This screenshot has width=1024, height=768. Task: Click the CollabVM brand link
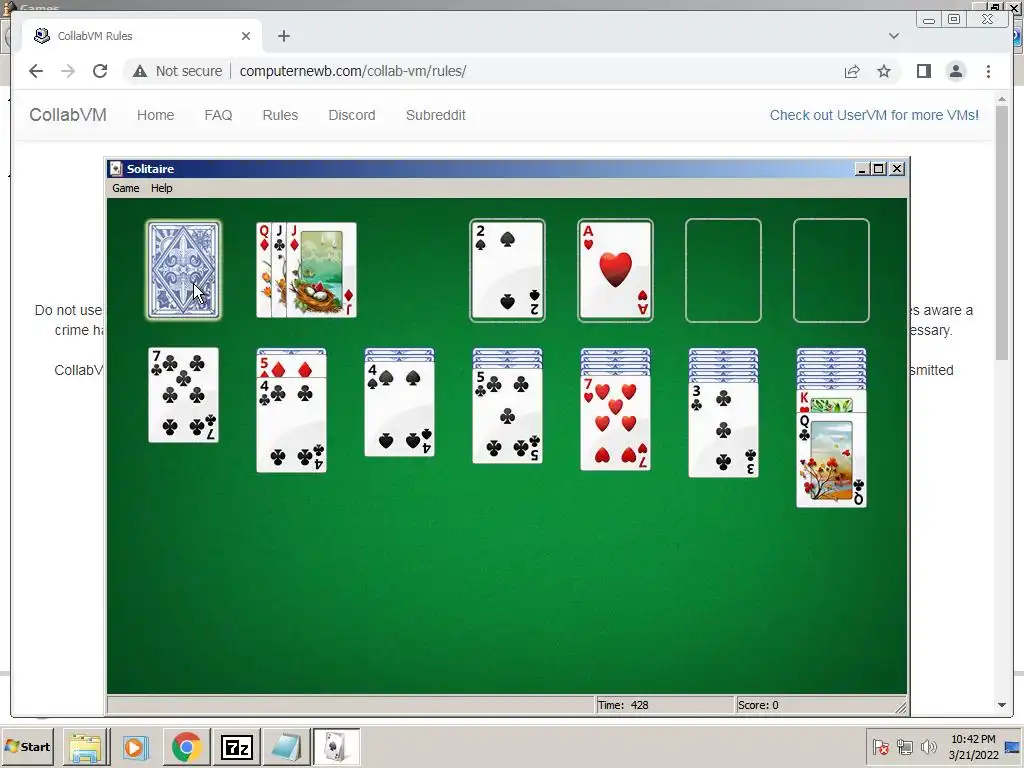click(68, 115)
